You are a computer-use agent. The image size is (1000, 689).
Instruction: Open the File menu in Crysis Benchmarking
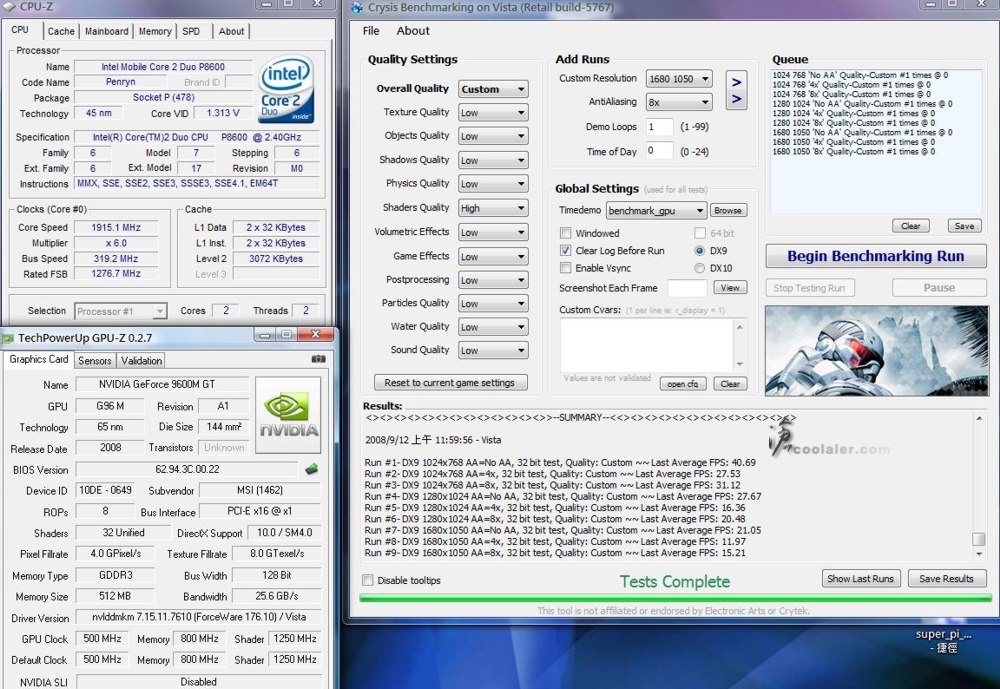coord(371,31)
